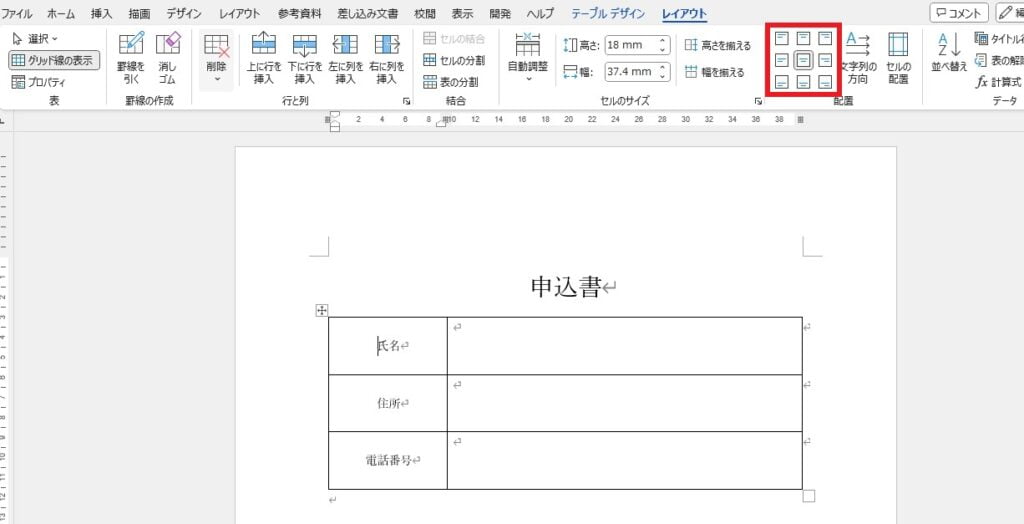
Task: Switch to the 描画 tab
Action: click(139, 14)
